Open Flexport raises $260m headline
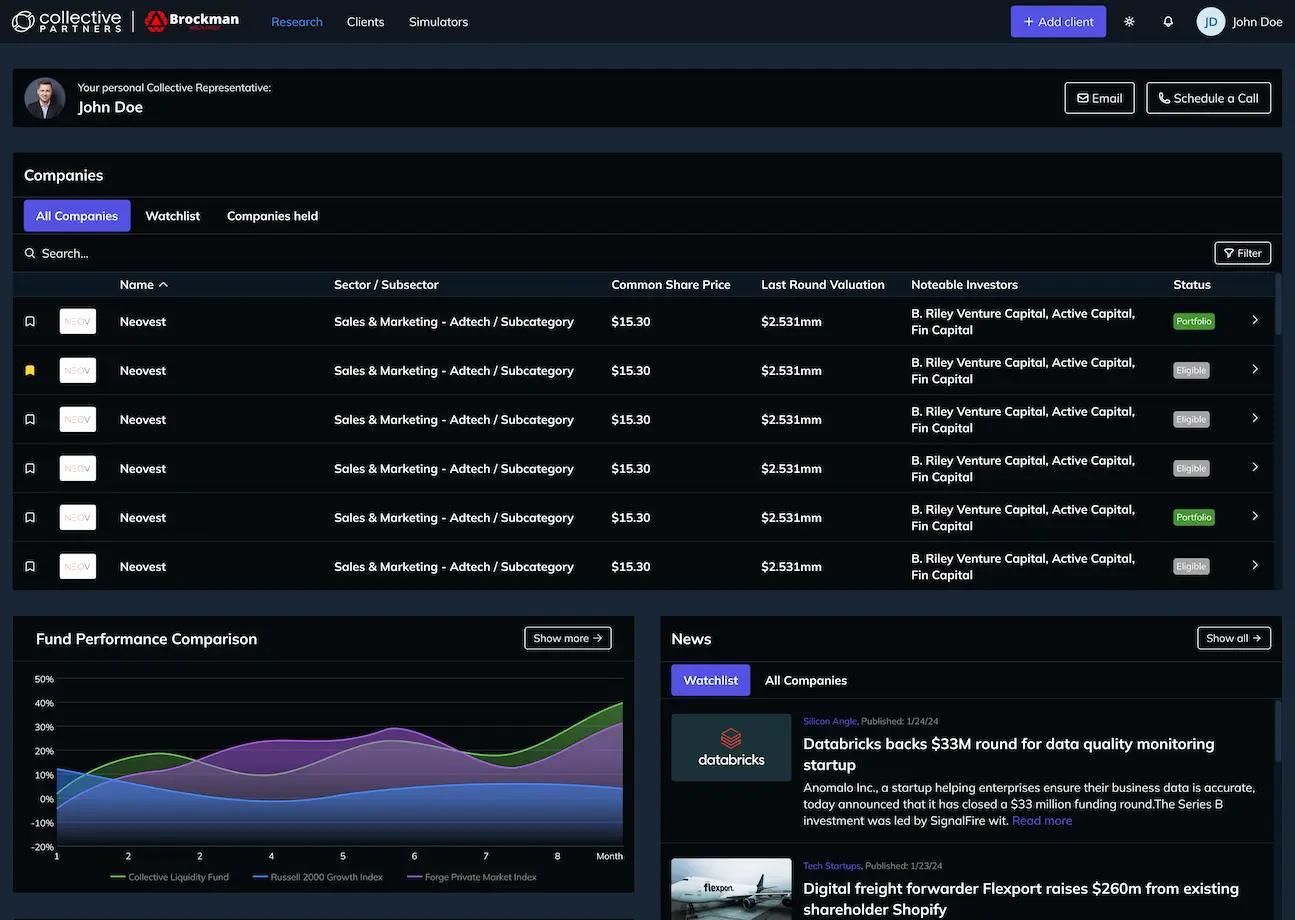Image resolution: width=1295 pixels, height=920 pixels. [1021, 899]
